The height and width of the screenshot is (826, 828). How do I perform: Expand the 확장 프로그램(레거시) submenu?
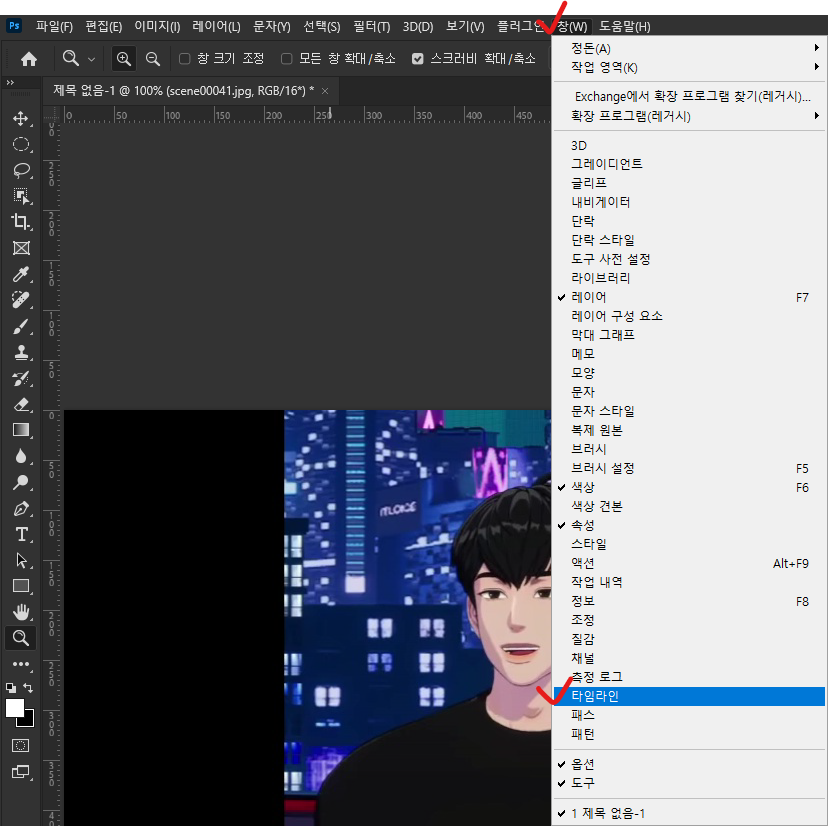tap(689, 116)
